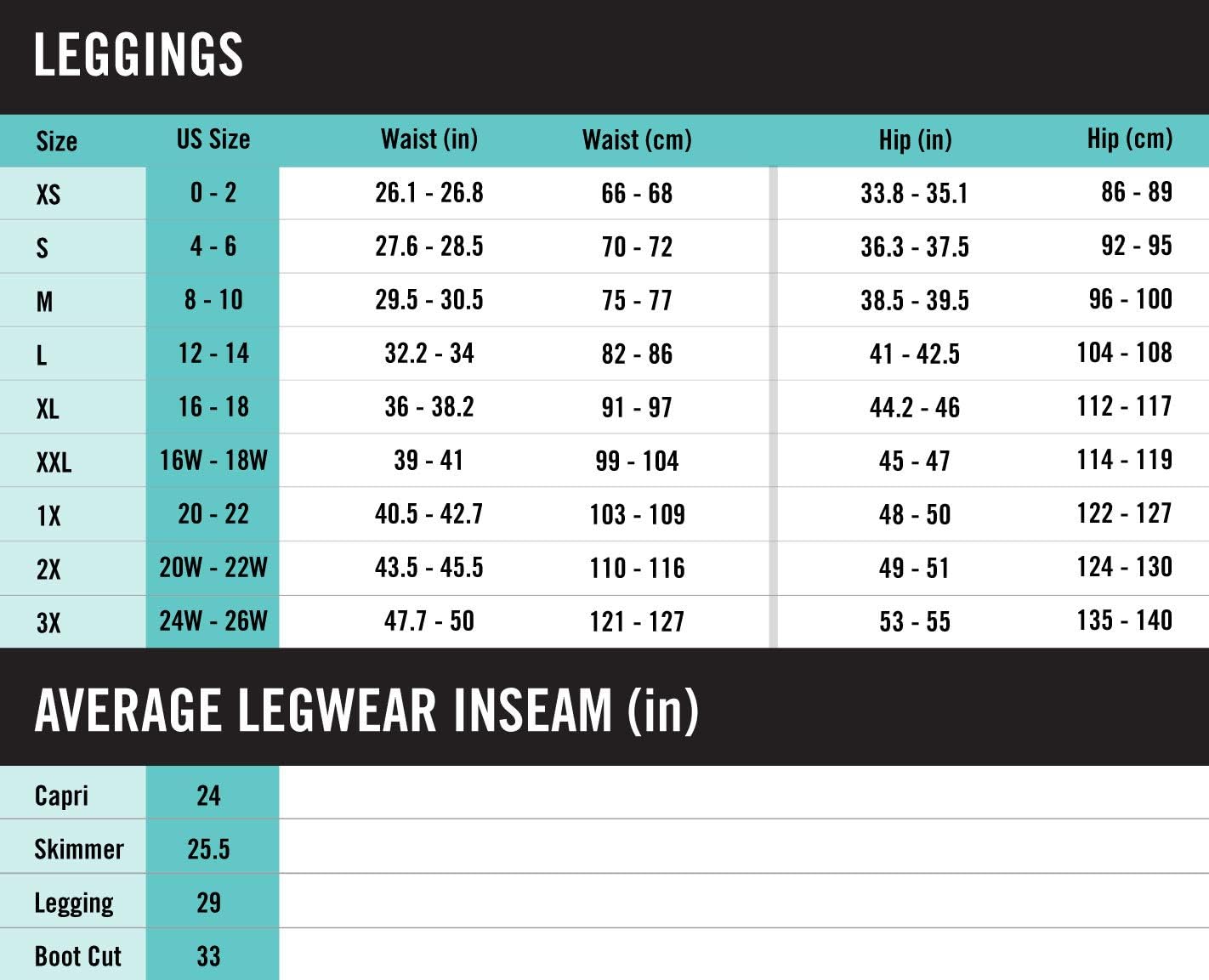The image size is (1209, 980).
Task: Select the 3X size row label
Action: (48, 623)
